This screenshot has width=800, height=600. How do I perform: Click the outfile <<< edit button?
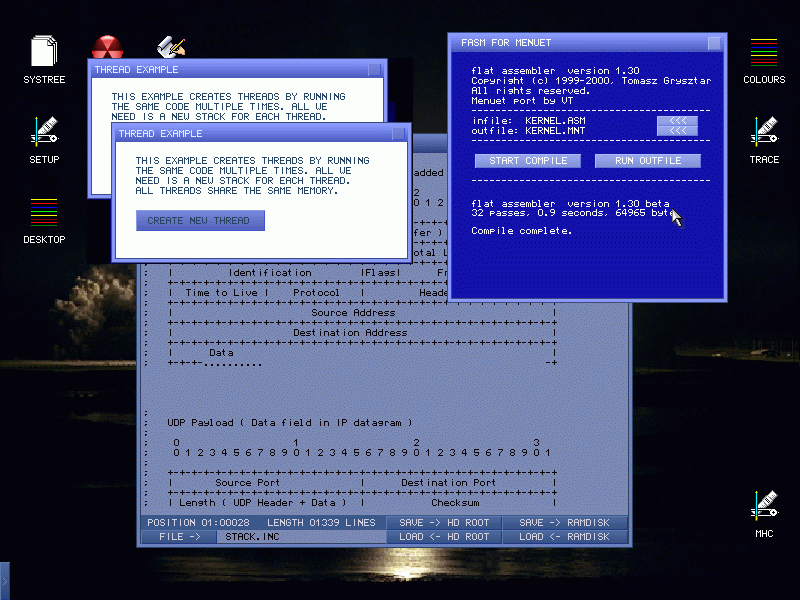pos(677,131)
